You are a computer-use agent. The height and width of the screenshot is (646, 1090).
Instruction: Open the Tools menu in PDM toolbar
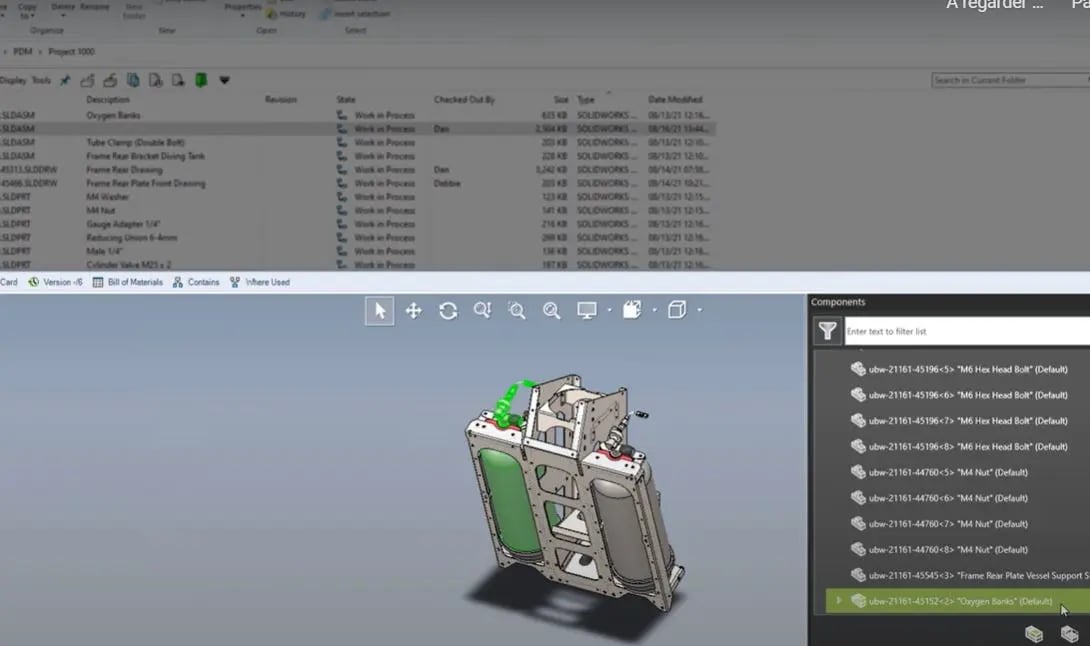[x=41, y=81]
